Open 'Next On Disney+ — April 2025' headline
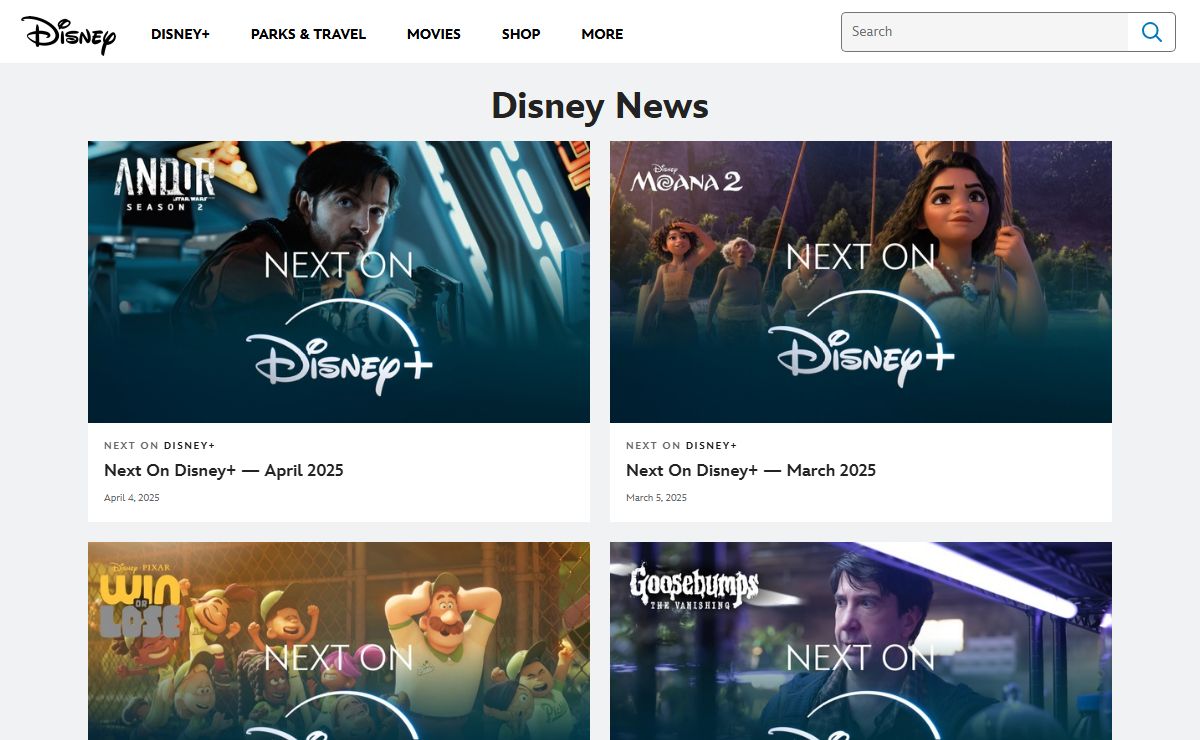This screenshot has width=1200, height=740. [x=224, y=470]
